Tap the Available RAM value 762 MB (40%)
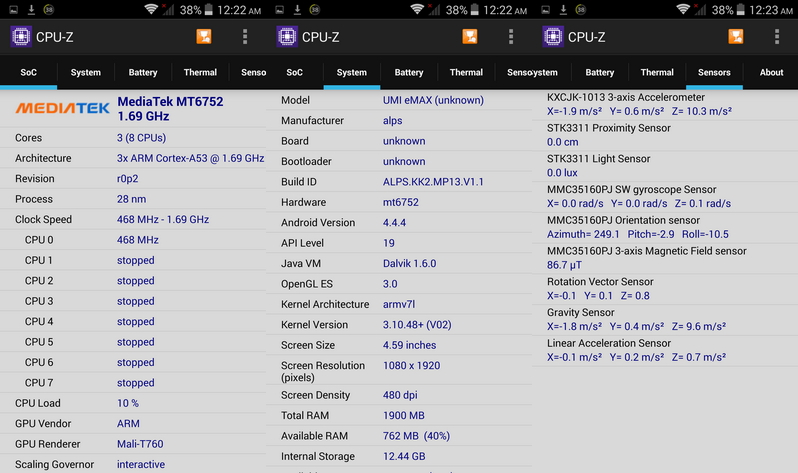Screen dimensions: 798x473 416,436
